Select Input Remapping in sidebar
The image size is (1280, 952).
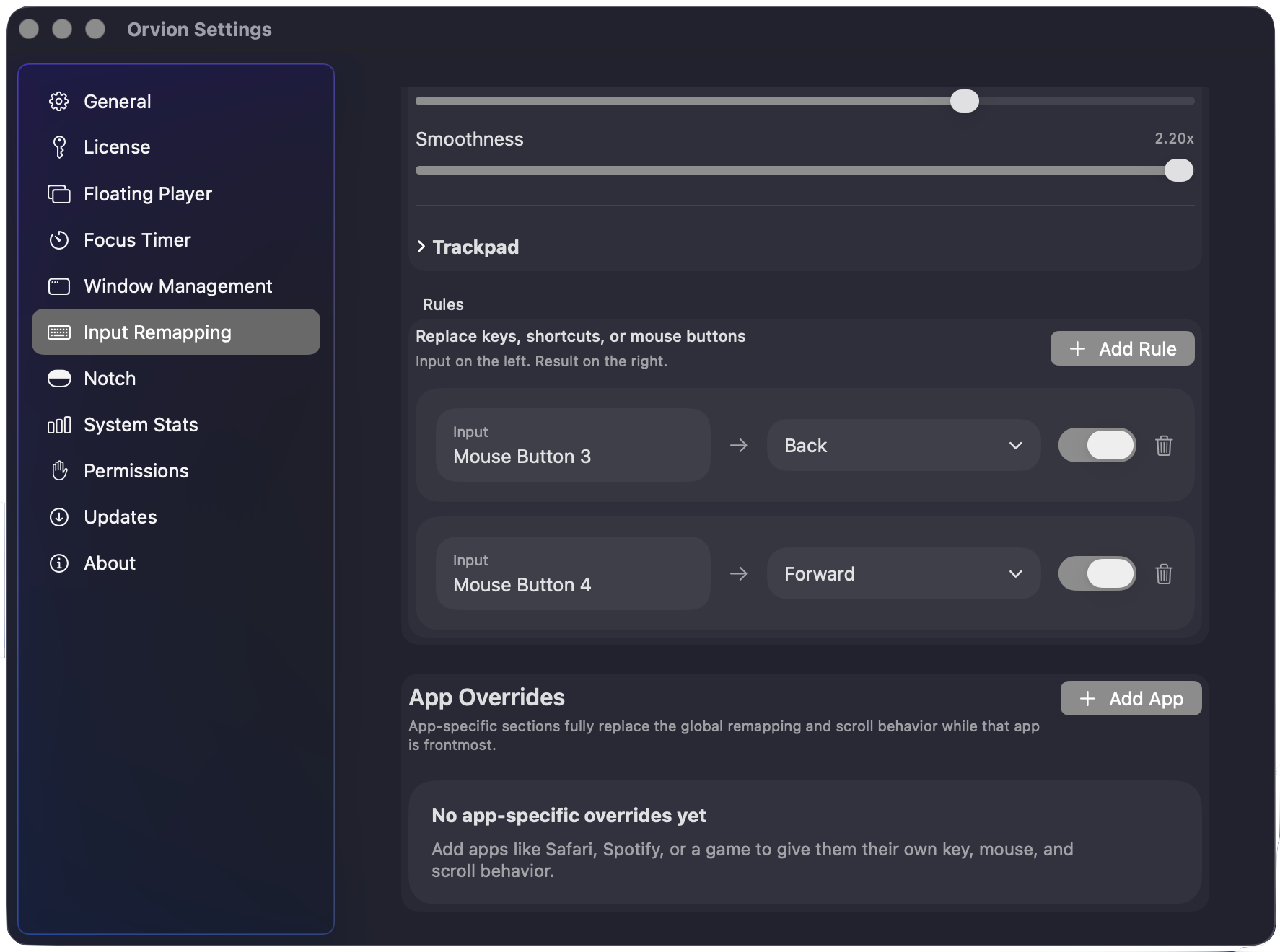pyautogui.click(x=176, y=332)
